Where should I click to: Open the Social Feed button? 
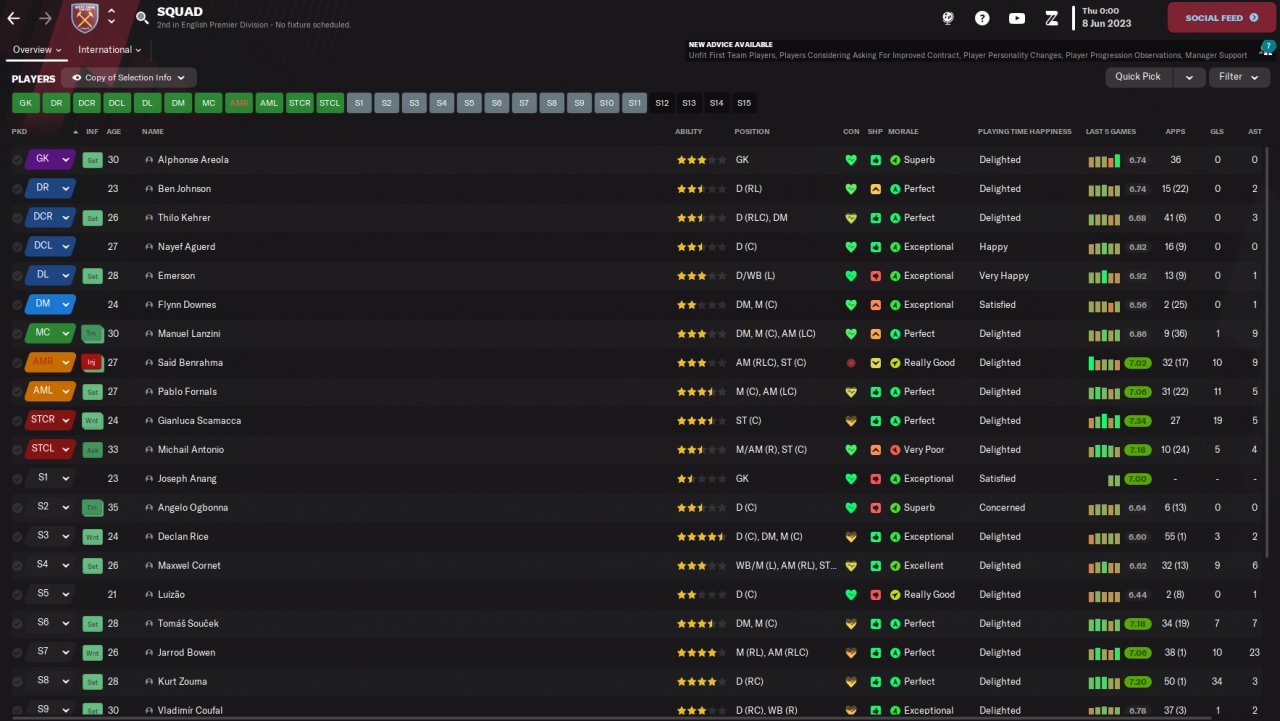tap(1221, 18)
